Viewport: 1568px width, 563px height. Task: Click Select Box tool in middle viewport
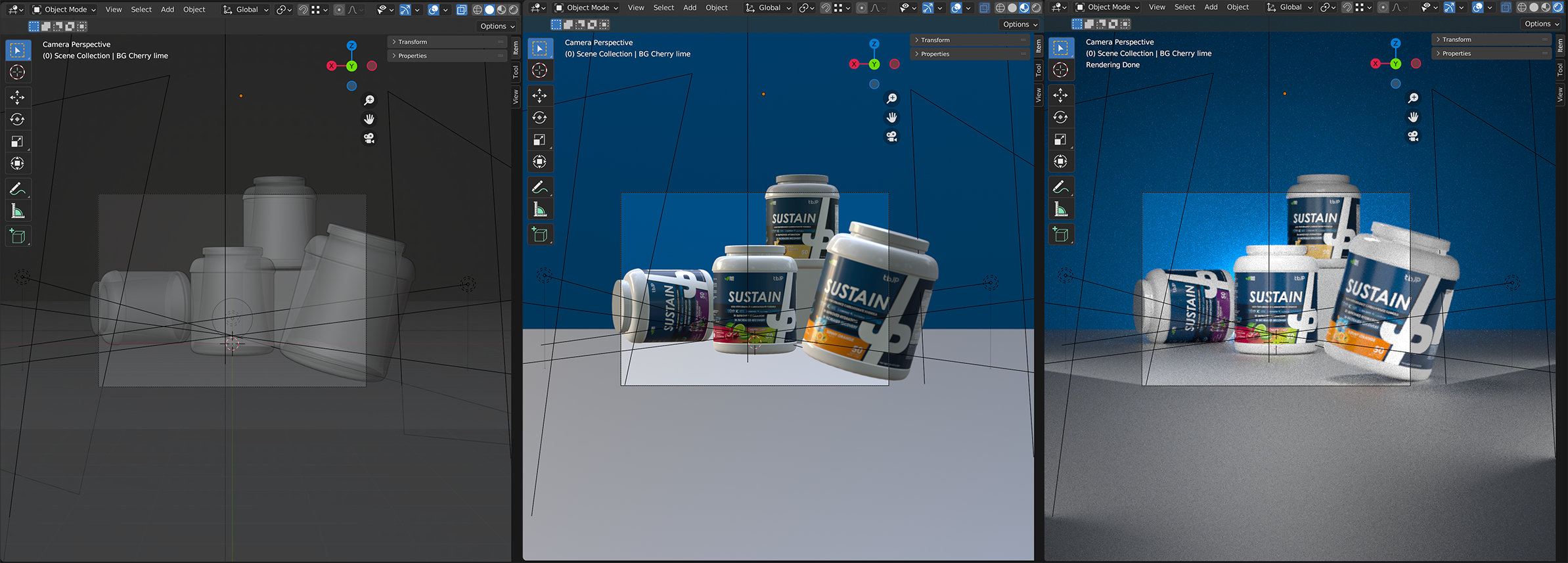click(540, 49)
